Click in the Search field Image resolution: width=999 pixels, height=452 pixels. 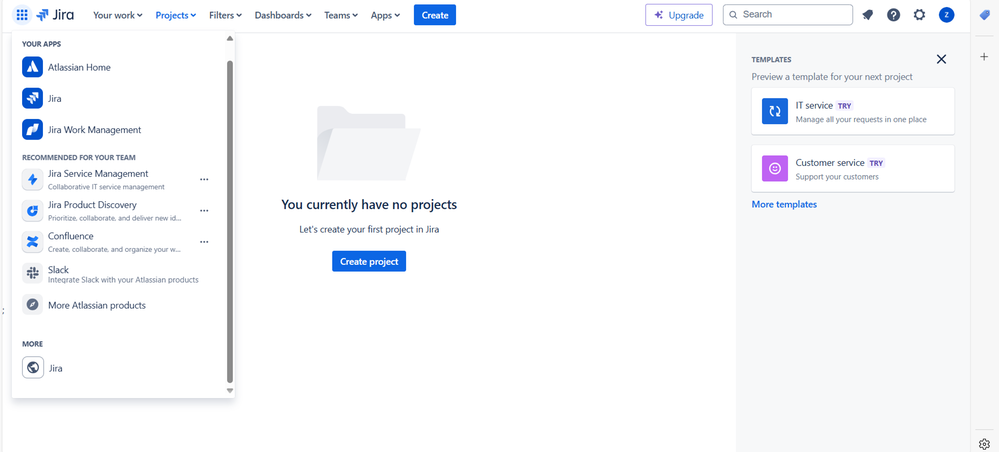click(x=787, y=15)
